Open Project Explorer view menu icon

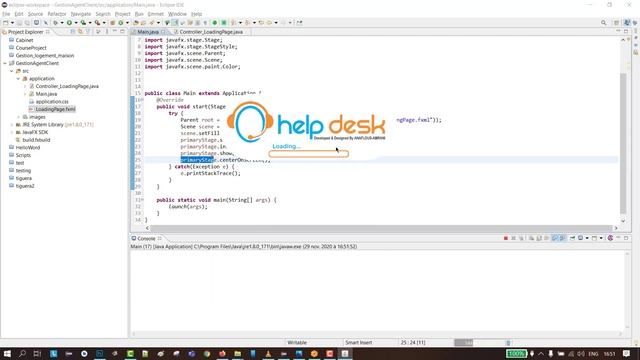point(107,31)
